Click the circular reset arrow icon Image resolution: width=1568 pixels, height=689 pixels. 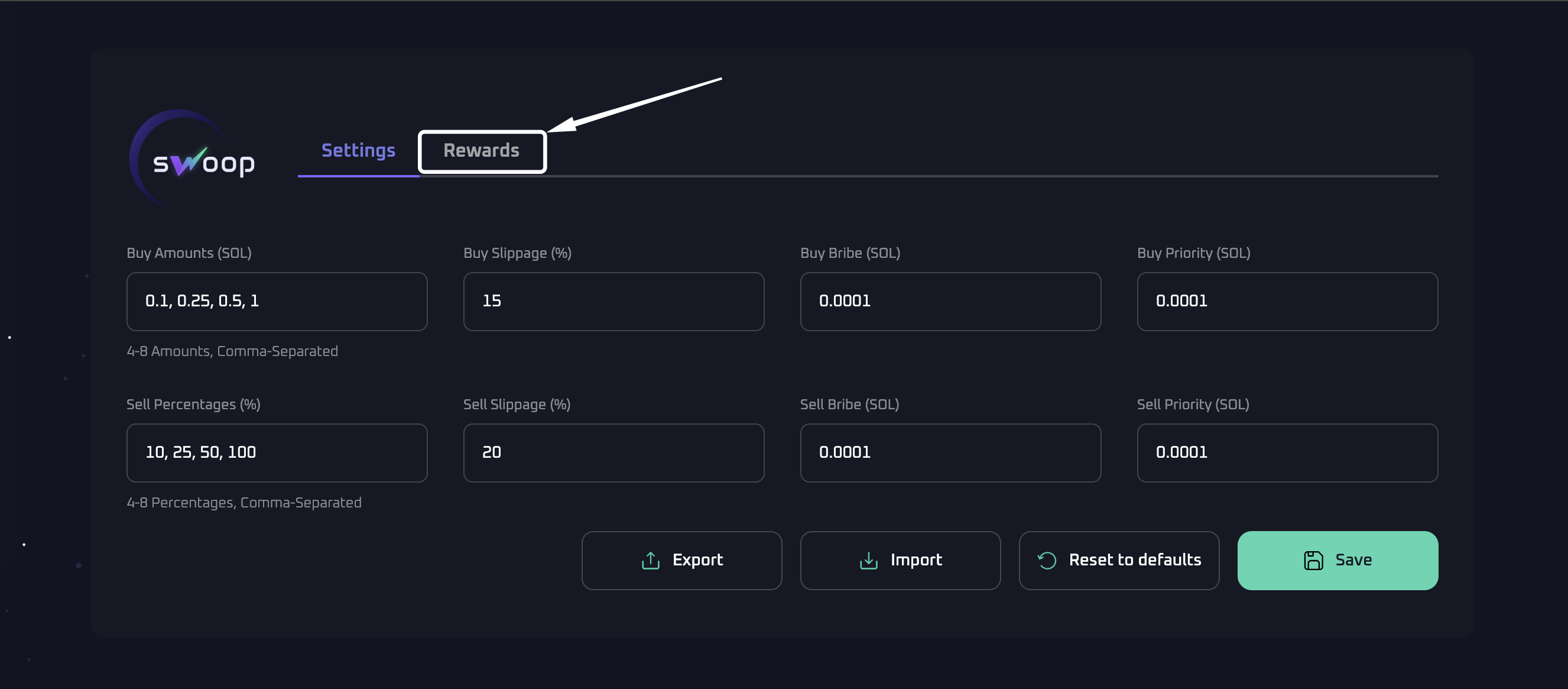point(1046,560)
